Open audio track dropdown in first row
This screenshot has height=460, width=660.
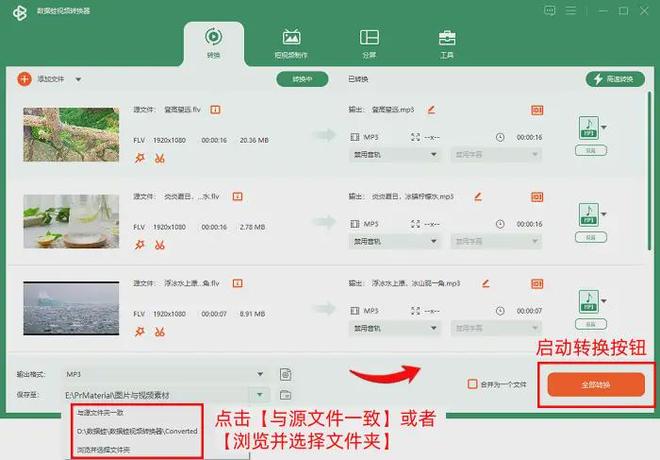tap(394, 155)
